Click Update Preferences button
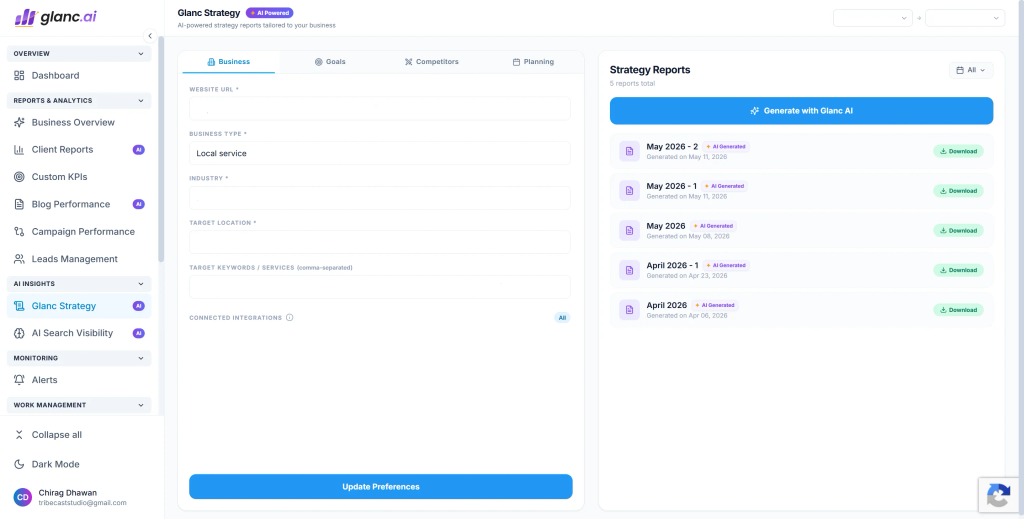 (x=381, y=487)
